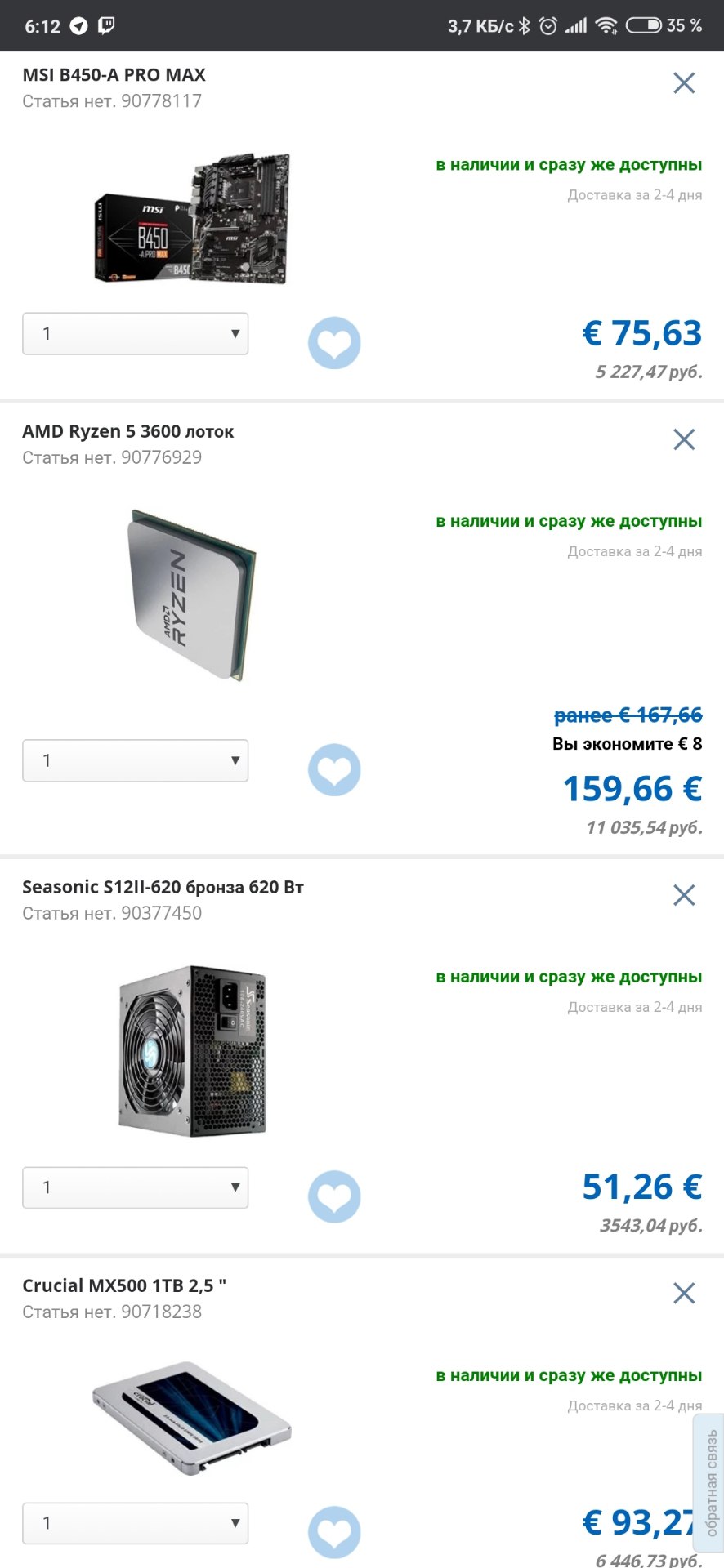Remove Crucial MX500 1TB from cart
Screen dimensions: 724x1568
pyautogui.click(x=684, y=1293)
